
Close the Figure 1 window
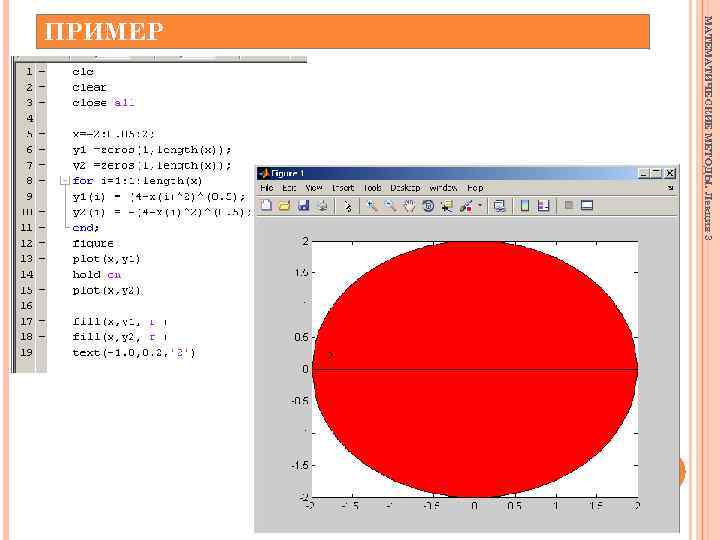tap(670, 173)
